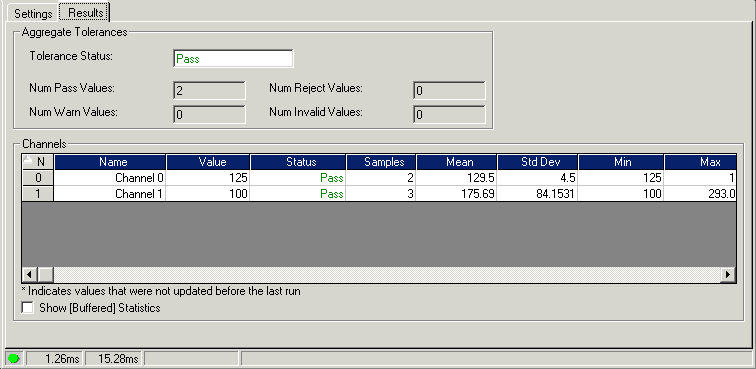
Task: Click Max cell 293.0 of Channel 1
Action: pos(700,194)
